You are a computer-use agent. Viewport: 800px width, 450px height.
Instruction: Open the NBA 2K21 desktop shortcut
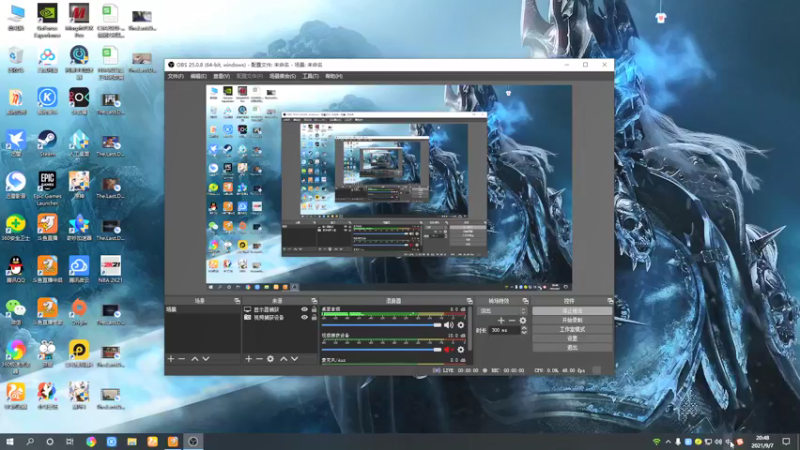(110, 269)
